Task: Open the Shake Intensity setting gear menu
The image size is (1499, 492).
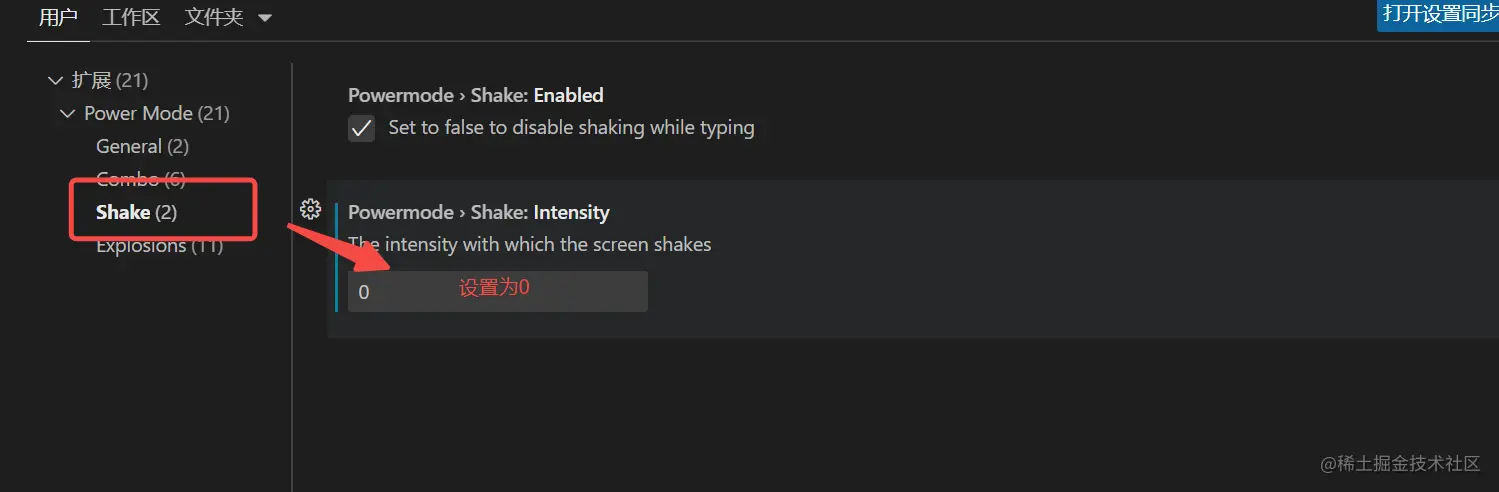Action: coord(310,209)
